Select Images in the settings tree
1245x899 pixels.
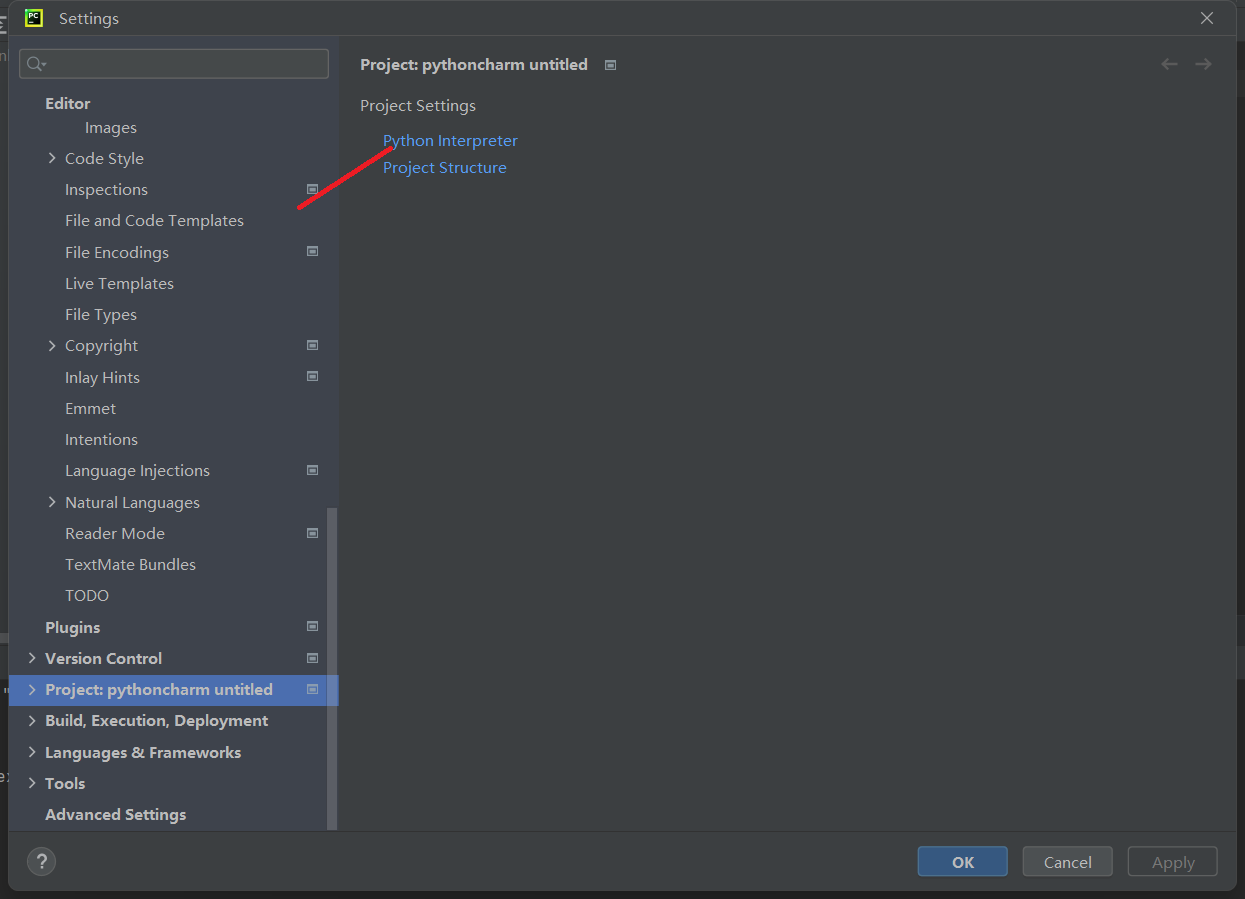coord(111,128)
